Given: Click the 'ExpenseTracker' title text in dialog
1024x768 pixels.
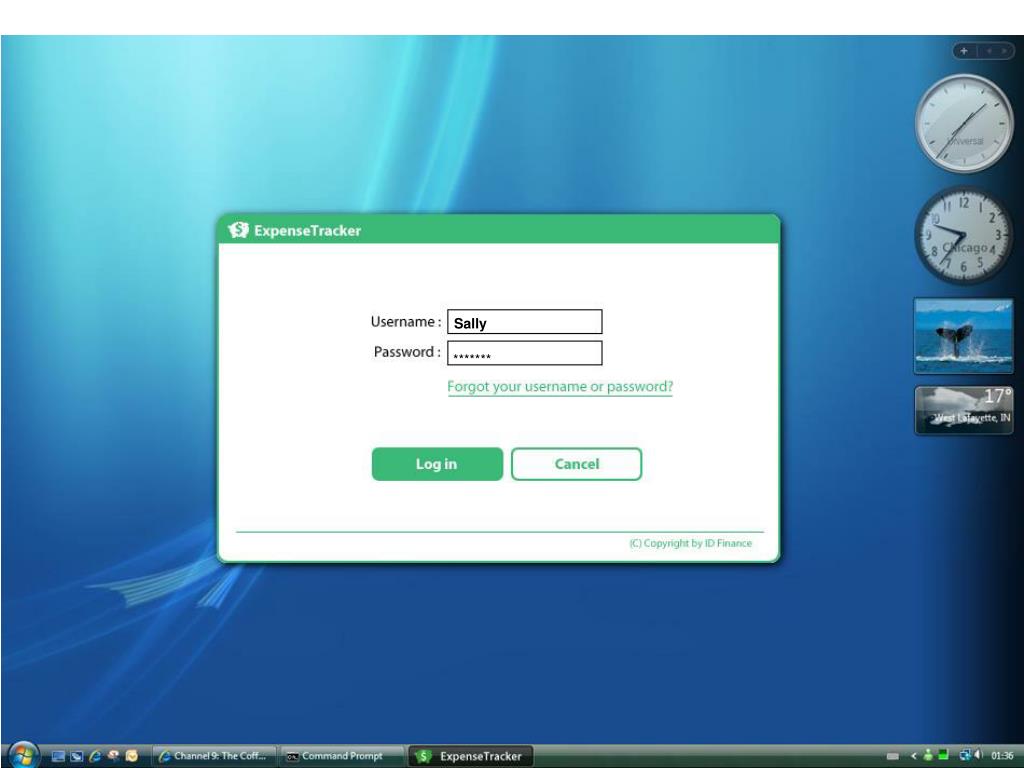Looking at the screenshot, I should point(308,231).
